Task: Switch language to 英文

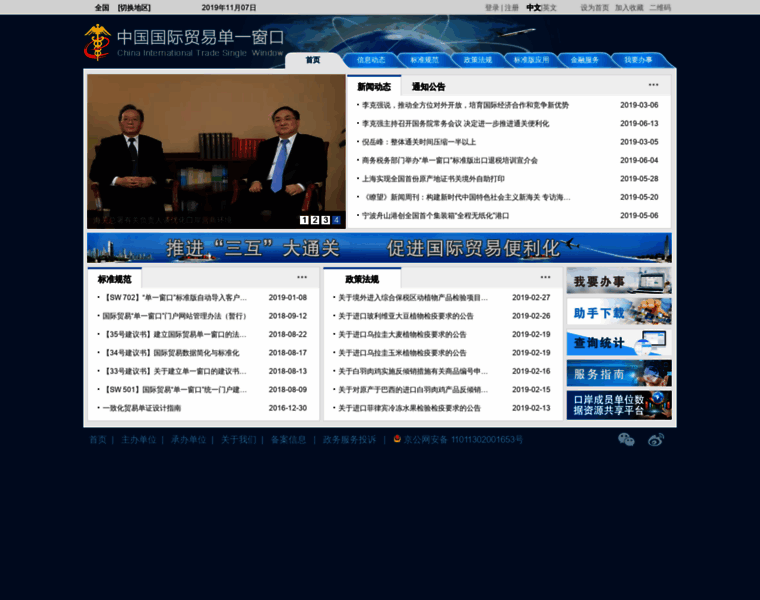Action: coord(549,8)
